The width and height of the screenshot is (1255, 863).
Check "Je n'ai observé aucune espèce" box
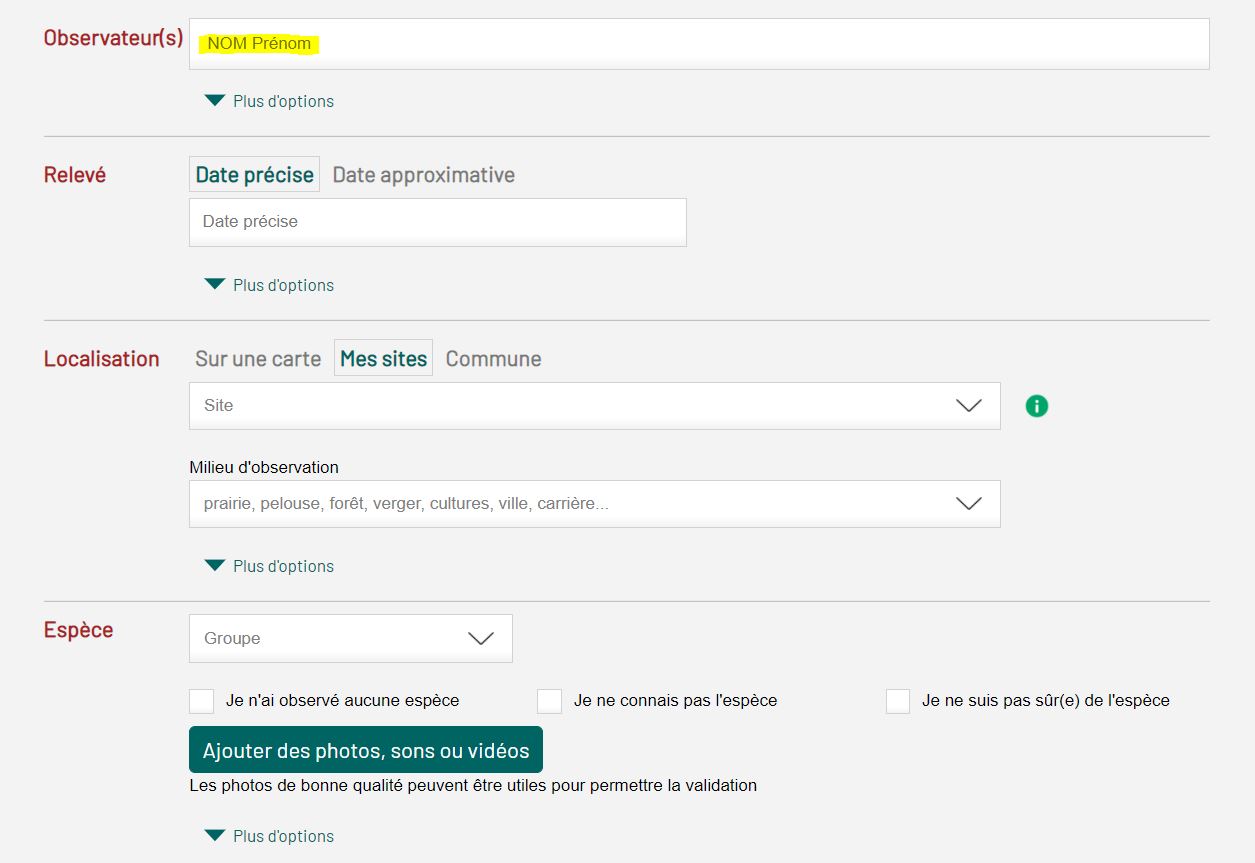pyautogui.click(x=202, y=701)
